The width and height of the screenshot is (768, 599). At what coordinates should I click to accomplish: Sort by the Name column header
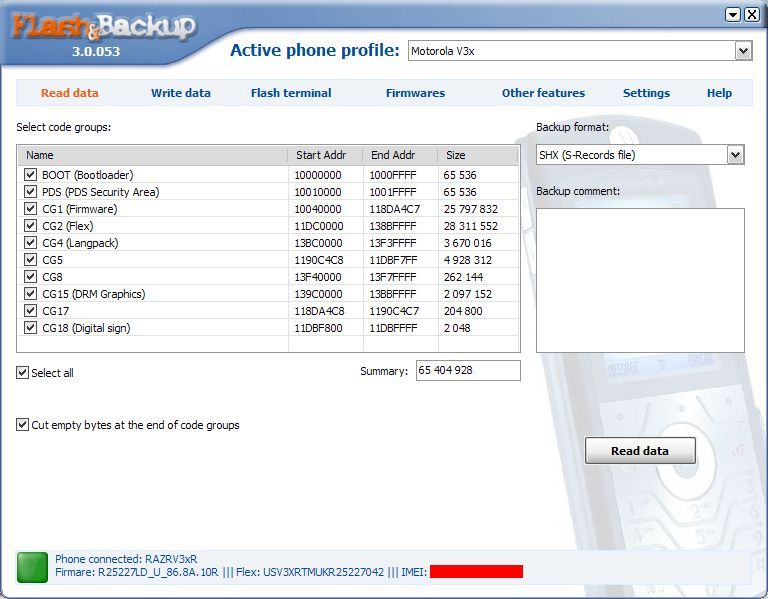point(153,155)
